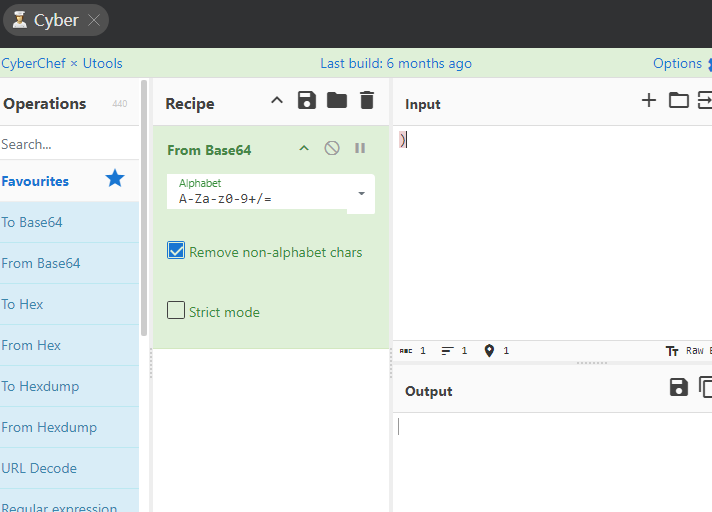Uncheck Remove non-alphabet chars
Screen dimensions: 712x512
pos(176,250)
